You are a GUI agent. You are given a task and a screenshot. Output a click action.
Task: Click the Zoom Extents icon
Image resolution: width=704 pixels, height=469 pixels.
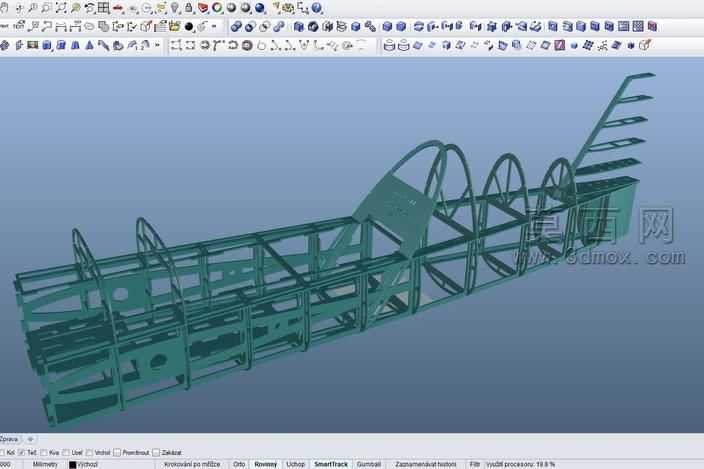coord(61,8)
